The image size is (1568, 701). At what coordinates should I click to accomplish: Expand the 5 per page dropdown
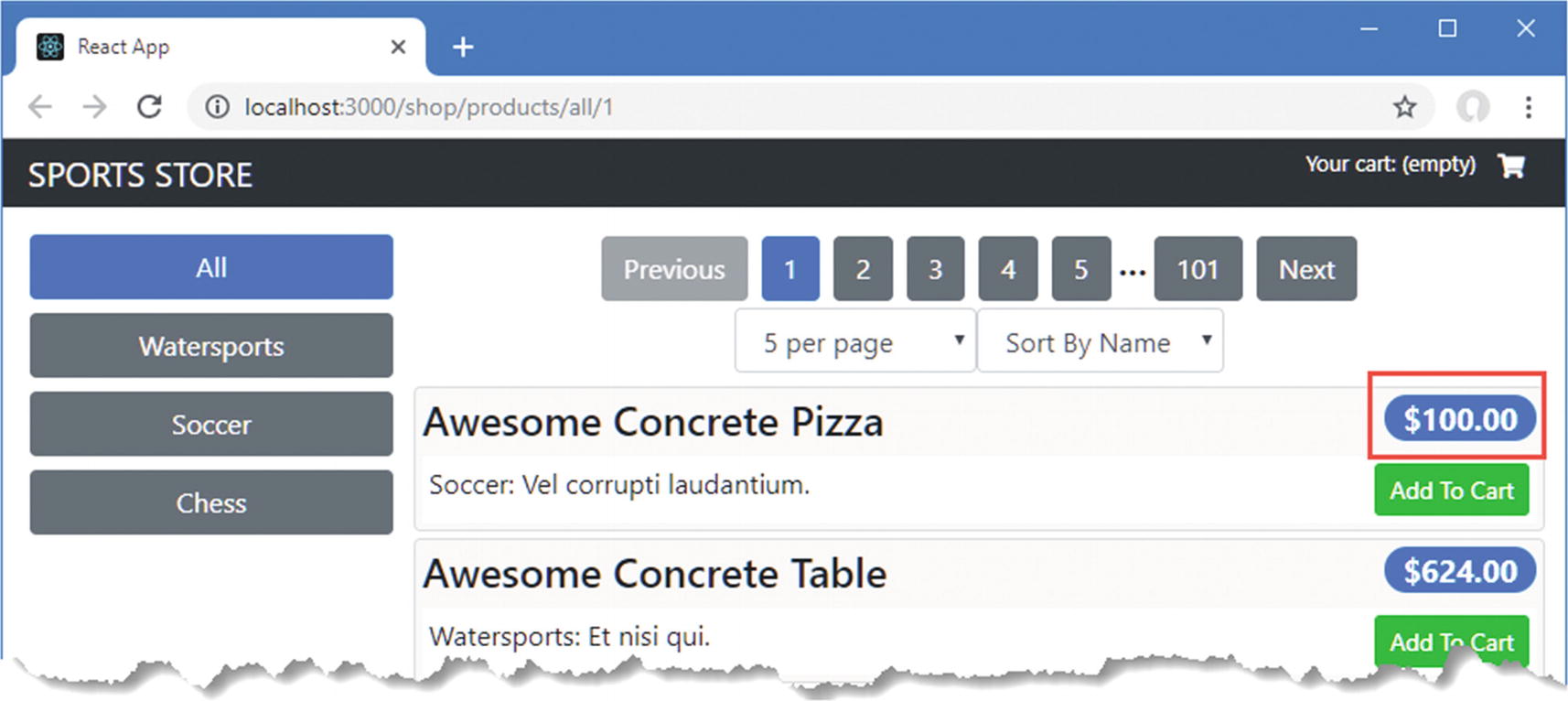point(854,342)
